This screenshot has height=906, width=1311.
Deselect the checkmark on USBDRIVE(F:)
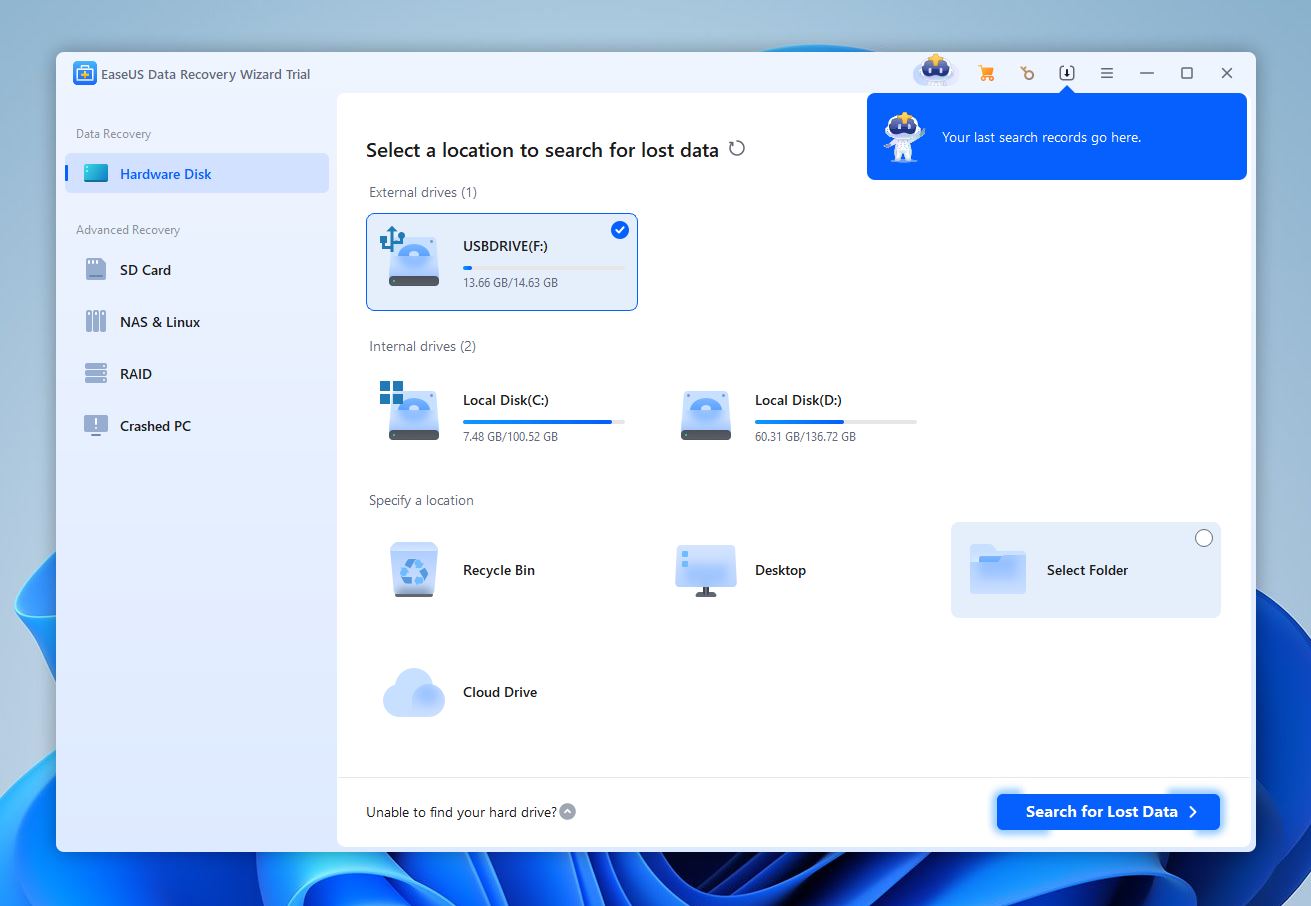(619, 229)
